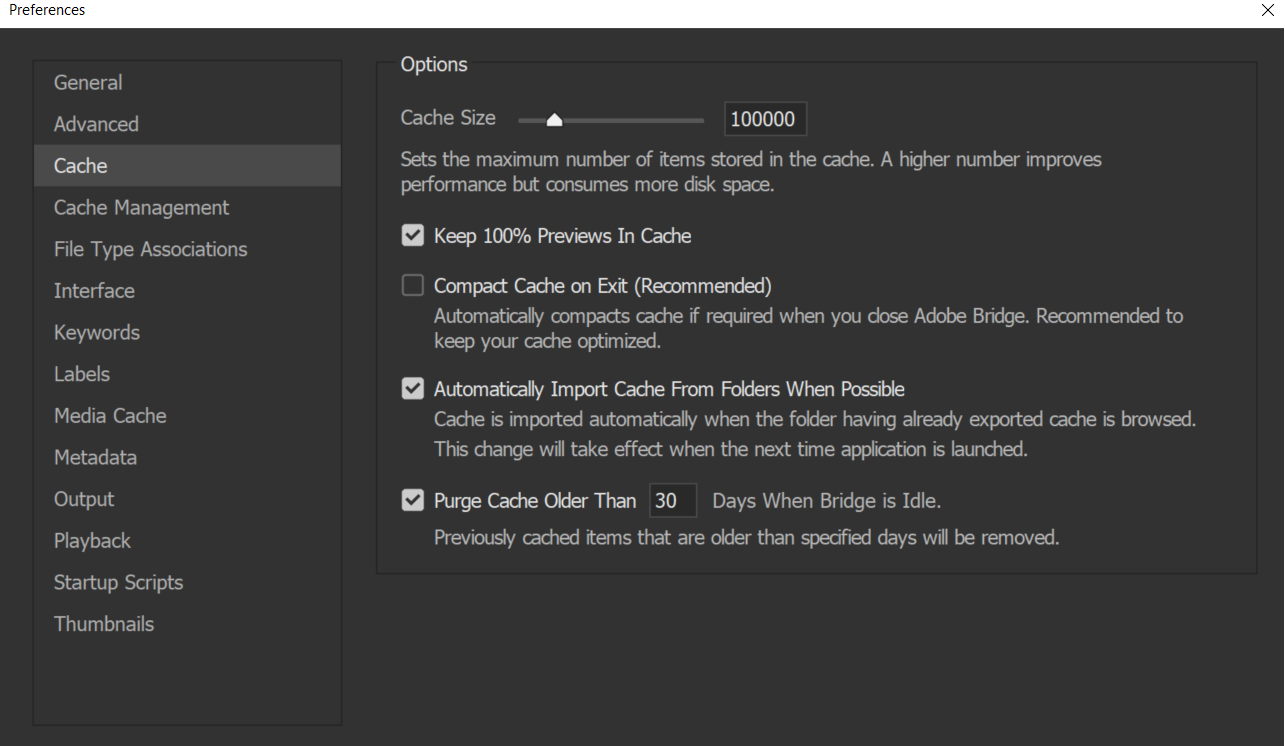Image resolution: width=1285 pixels, height=746 pixels.
Task: Select Advanced in the preferences list
Action: coord(96,124)
